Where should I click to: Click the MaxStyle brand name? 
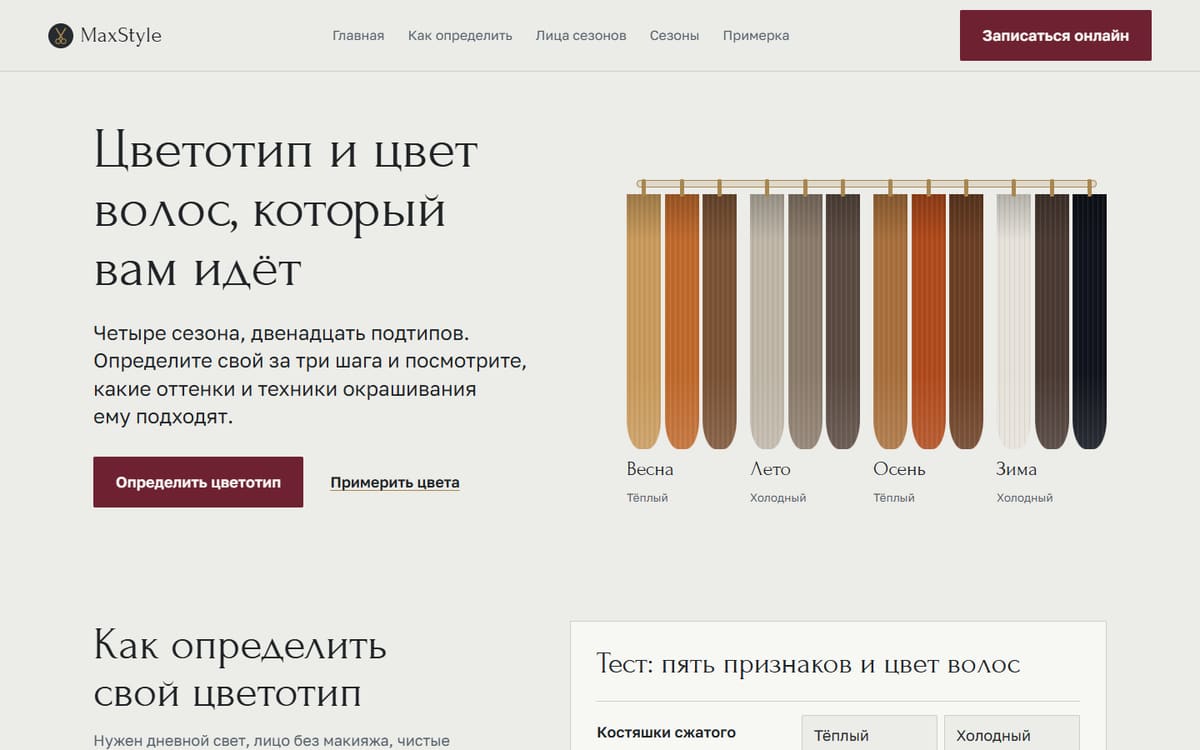tap(120, 36)
